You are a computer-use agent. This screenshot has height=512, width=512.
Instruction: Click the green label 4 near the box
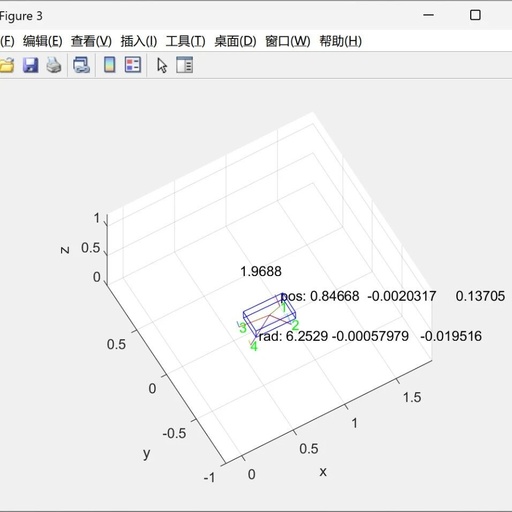click(254, 347)
